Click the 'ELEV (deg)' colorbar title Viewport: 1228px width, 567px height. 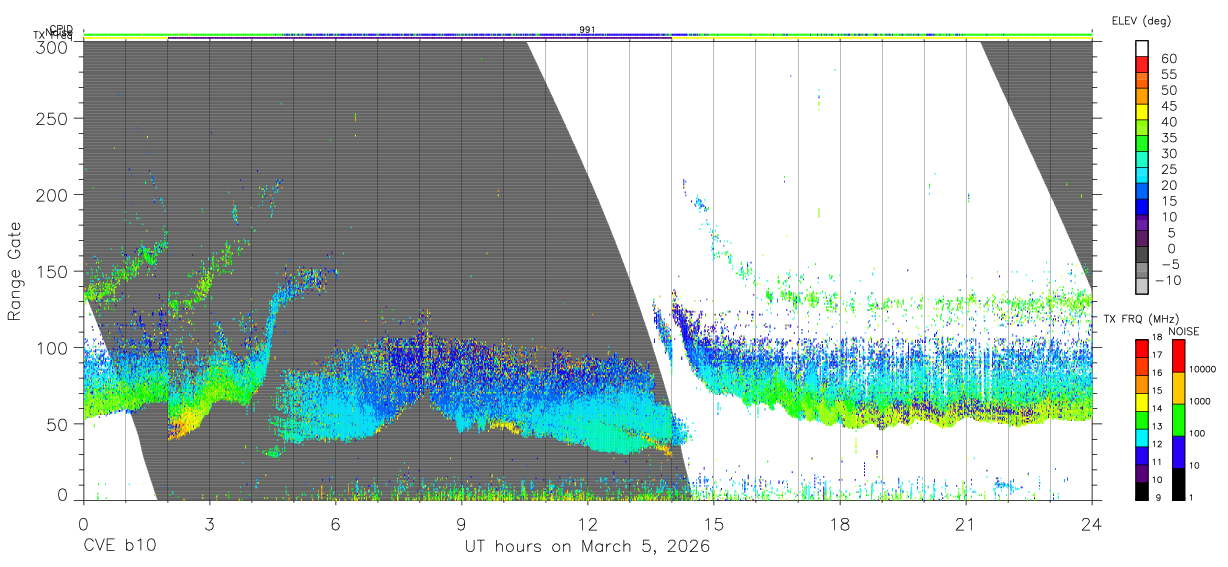point(1142,21)
